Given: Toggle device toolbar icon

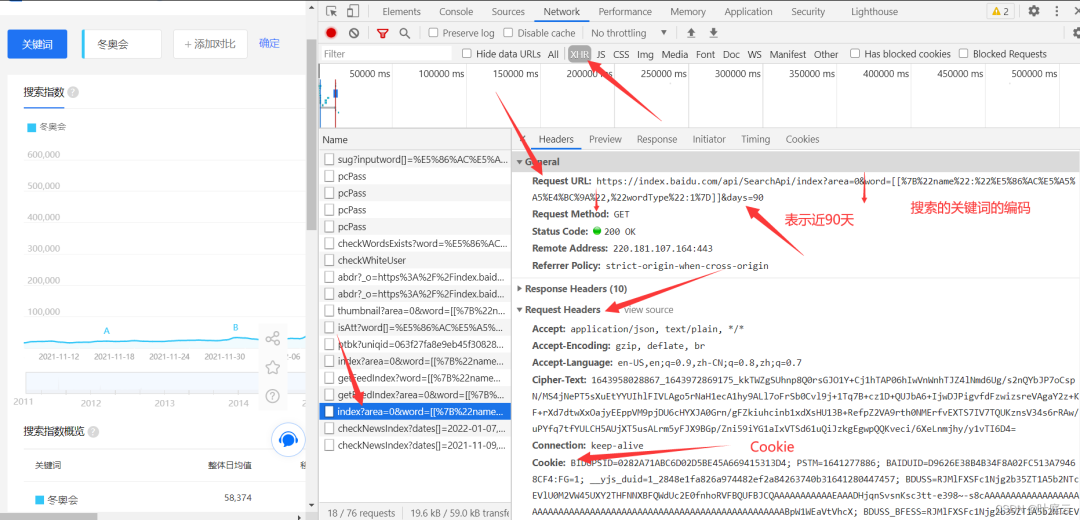Looking at the screenshot, I should 353,11.
